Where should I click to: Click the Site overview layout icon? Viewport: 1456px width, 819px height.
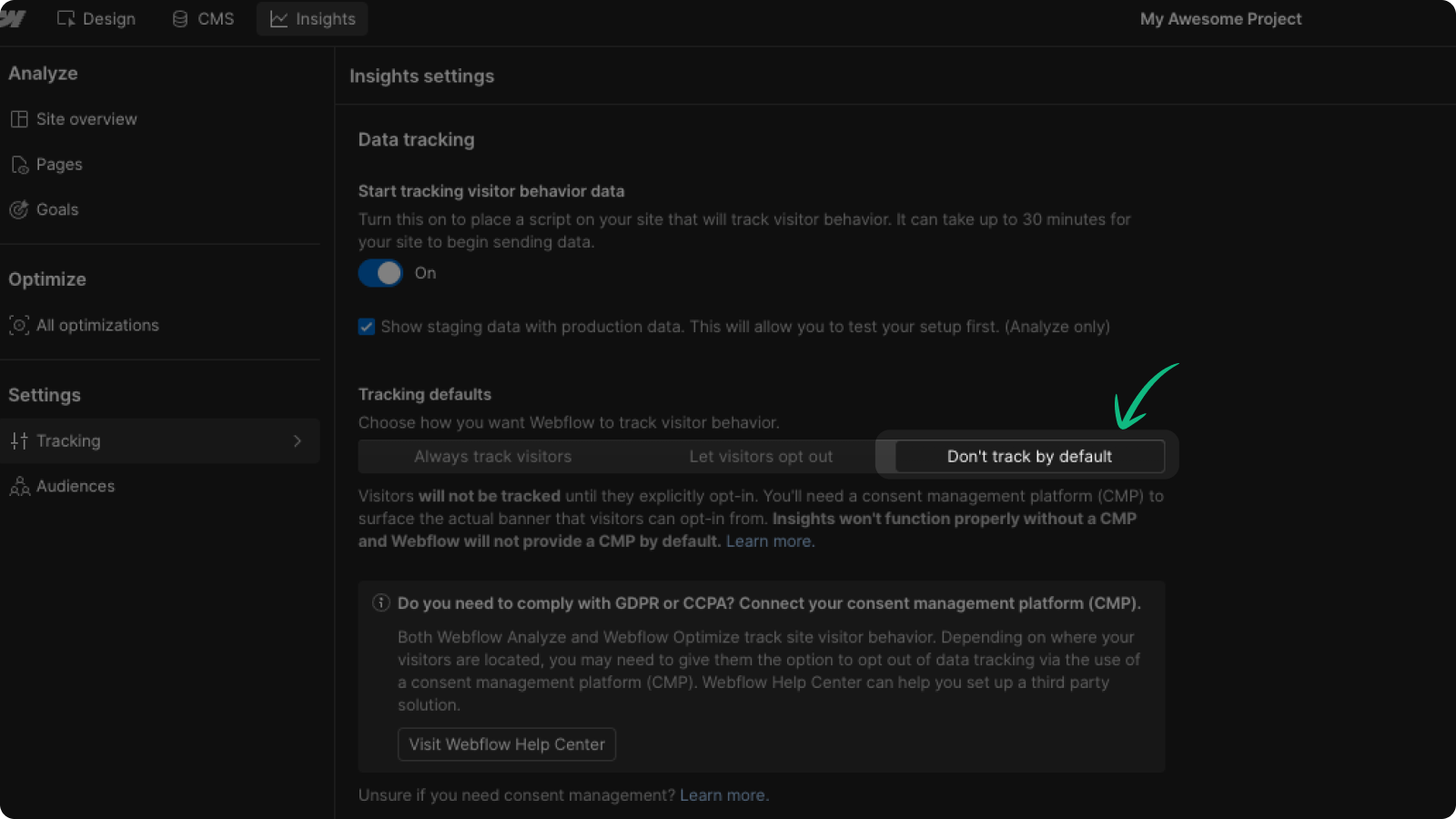pyautogui.click(x=19, y=119)
